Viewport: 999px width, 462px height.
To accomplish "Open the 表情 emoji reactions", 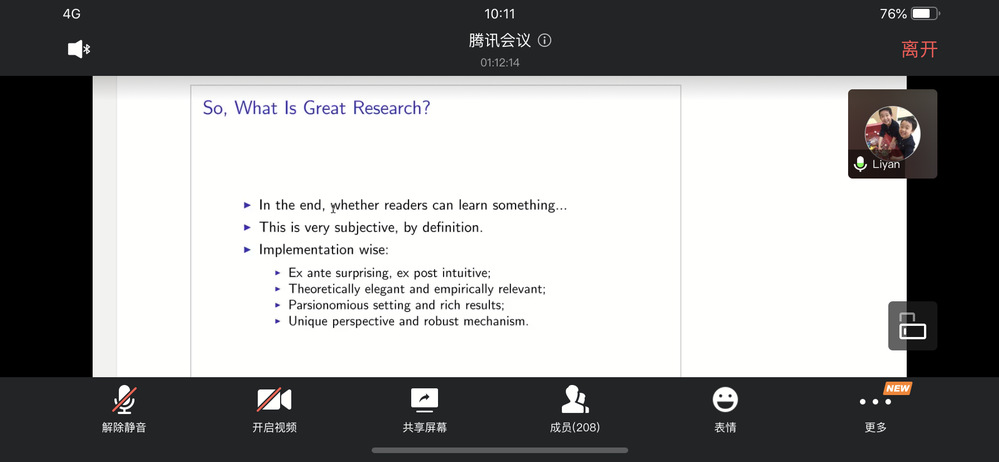I will coord(725,400).
